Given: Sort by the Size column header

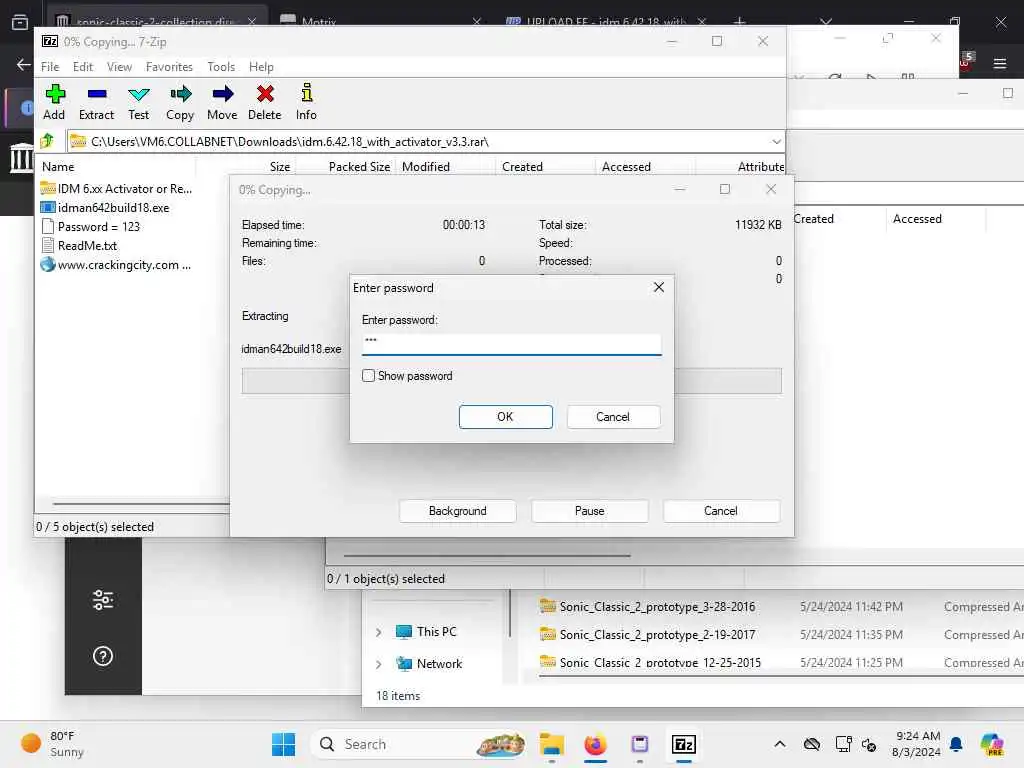Looking at the screenshot, I should tap(280, 167).
